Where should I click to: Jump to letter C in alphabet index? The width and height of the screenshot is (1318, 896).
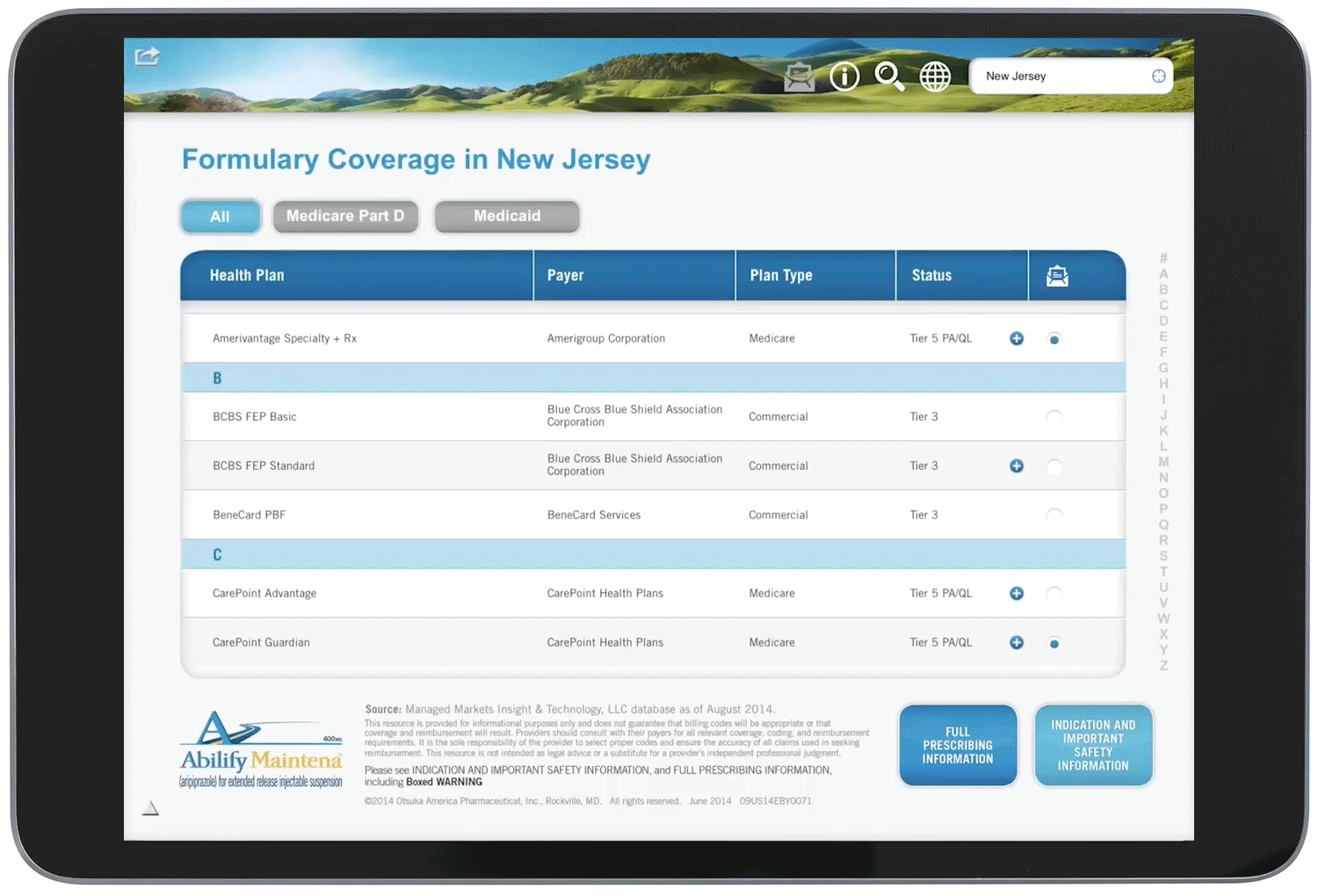click(x=1163, y=306)
